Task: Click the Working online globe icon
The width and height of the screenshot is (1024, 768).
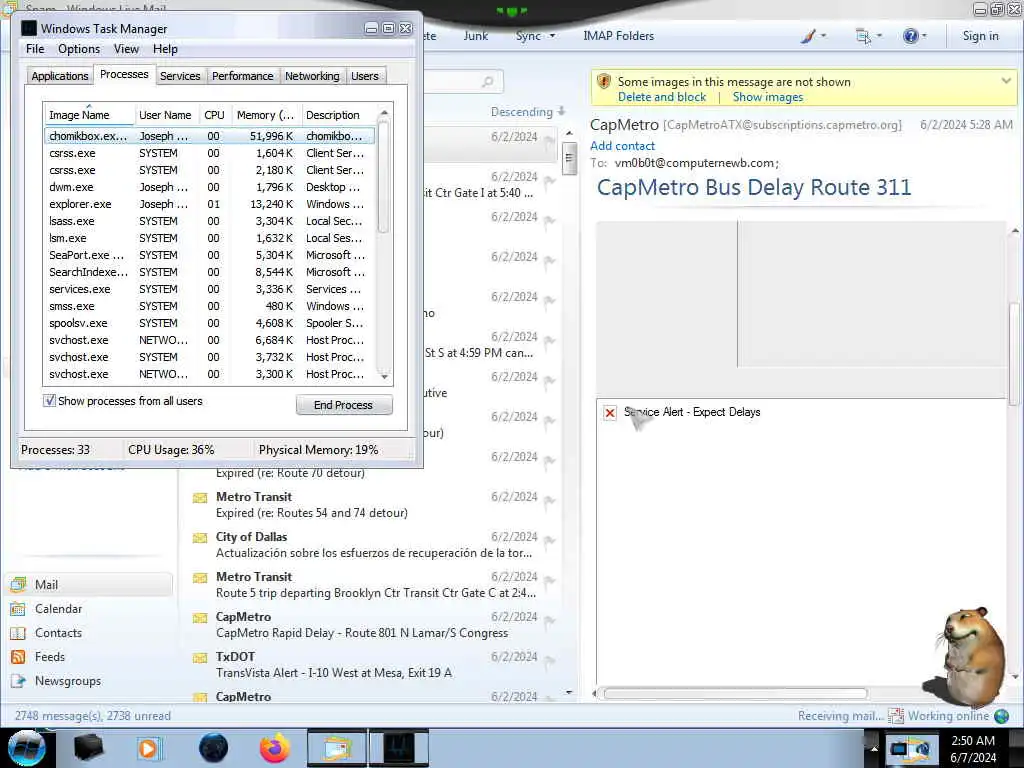Action: pos(1001,716)
